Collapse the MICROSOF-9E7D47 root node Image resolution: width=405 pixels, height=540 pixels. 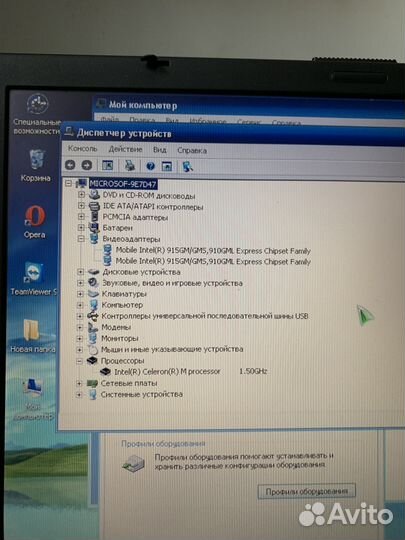click(69, 183)
